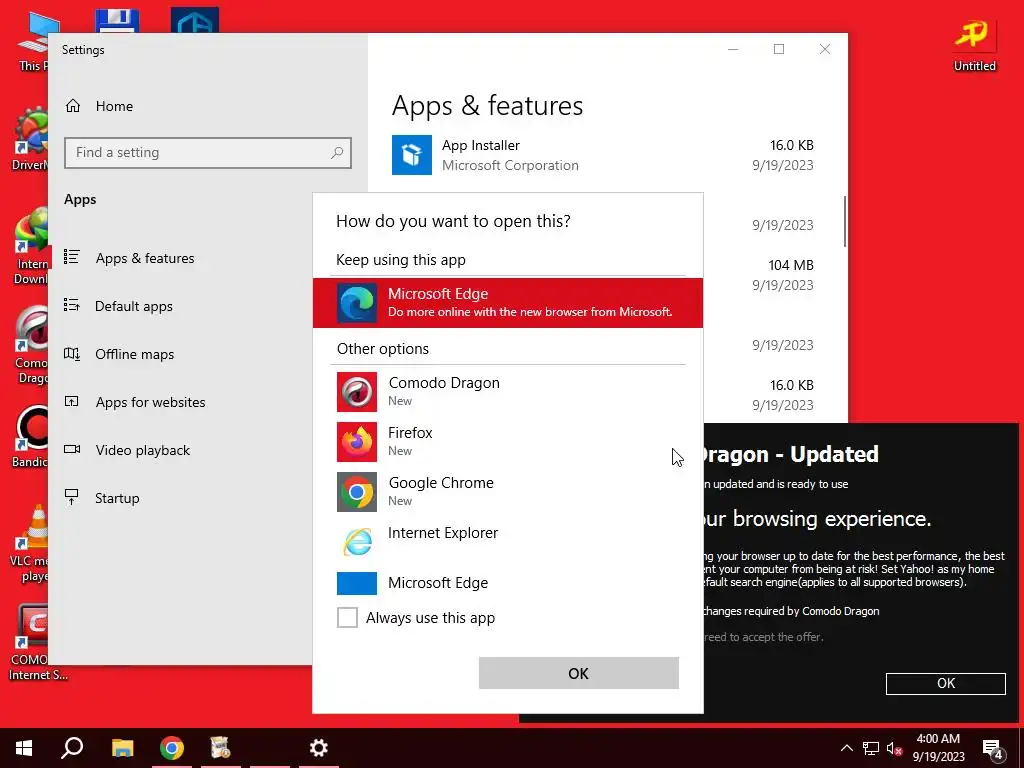Click the Settings window vertical scrollbar
1024x768 pixels.
pyautogui.click(x=844, y=221)
